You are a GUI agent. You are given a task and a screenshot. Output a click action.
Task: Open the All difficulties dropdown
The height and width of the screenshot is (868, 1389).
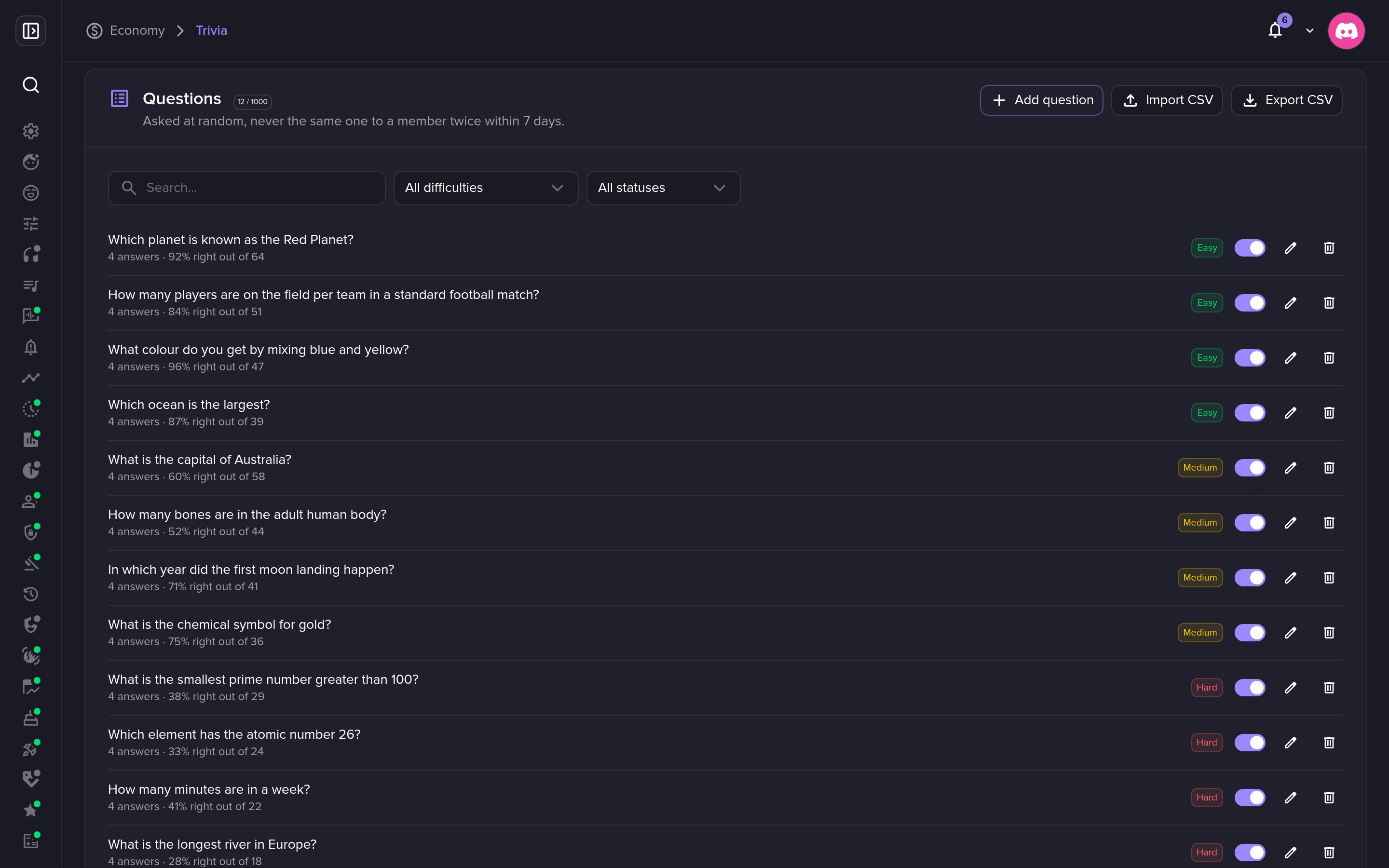(486, 188)
